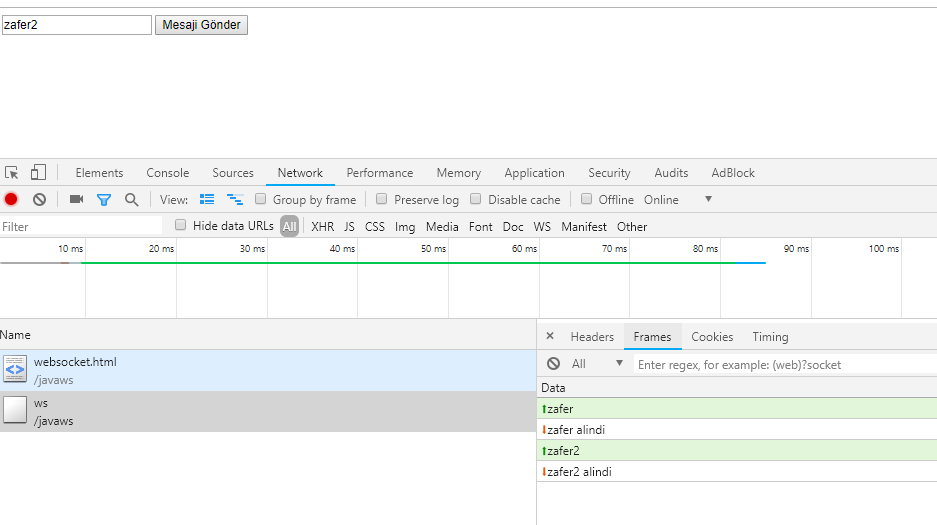Stop recording with the red record button
This screenshot has width=937, height=525.
pyautogui.click(x=11, y=199)
